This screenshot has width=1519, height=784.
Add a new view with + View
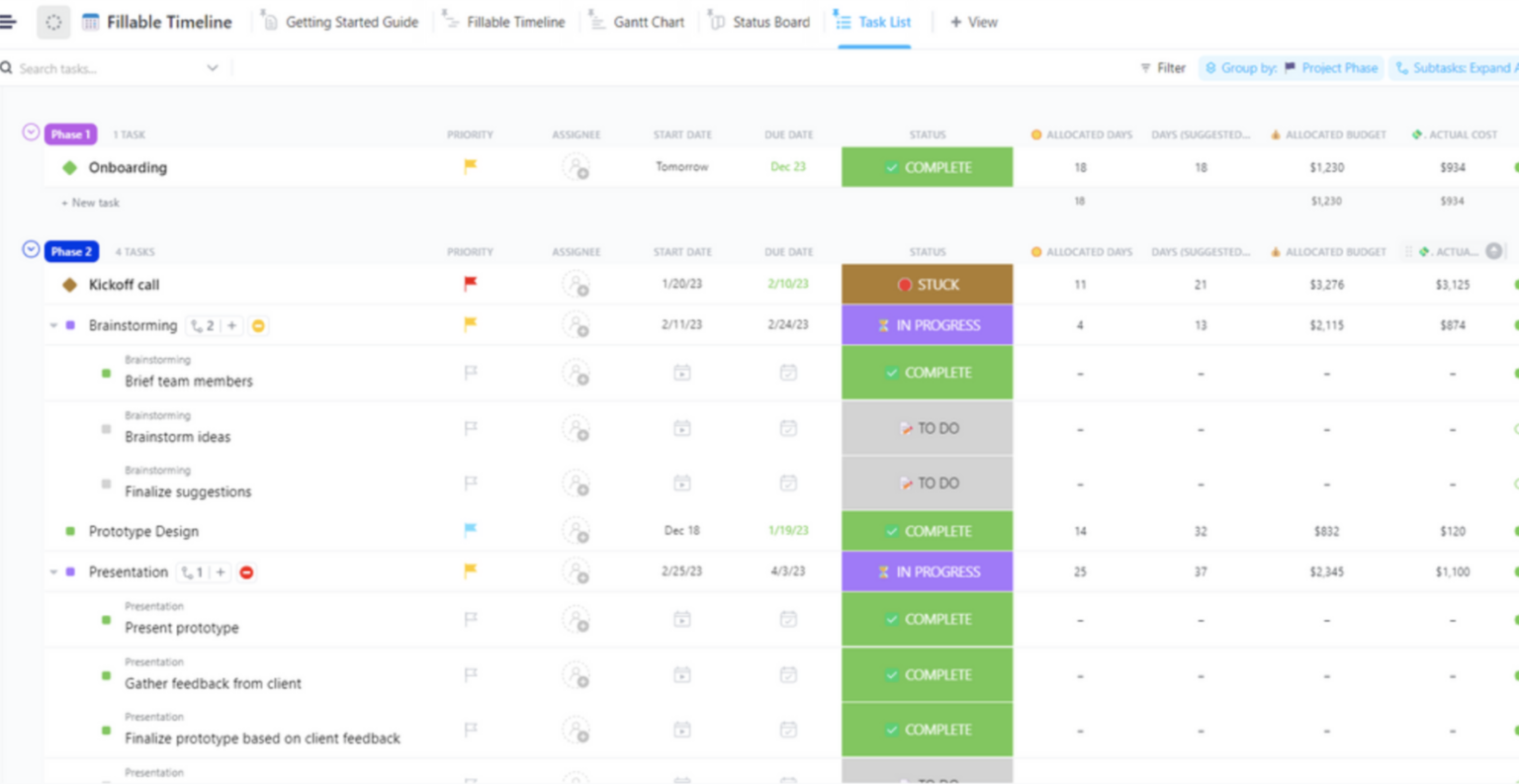point(973,21)
